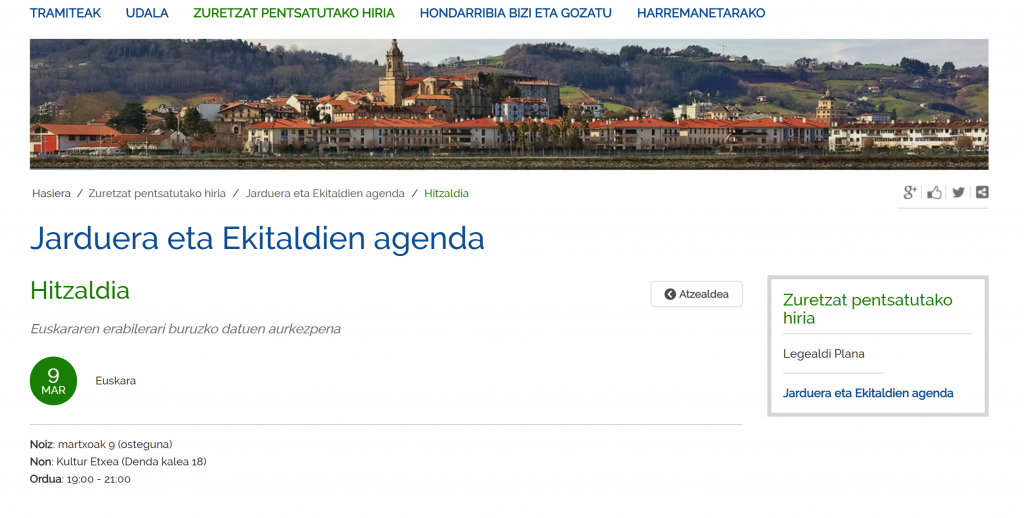Open Hondarribia Bizi eta Gozatu menu
1024x518 pixels.
pyautogui.click(x=515, y=13)
